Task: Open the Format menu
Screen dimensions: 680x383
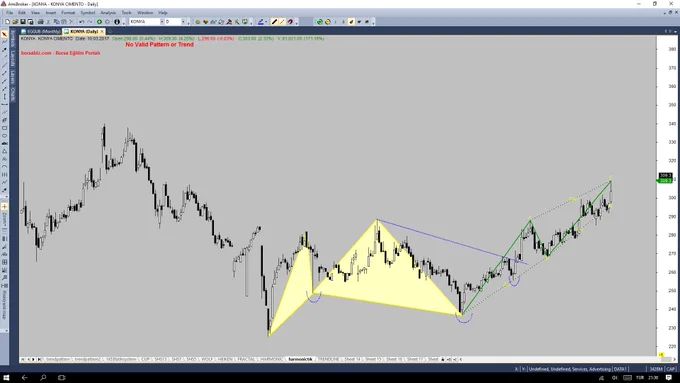Action: point(68,13)
